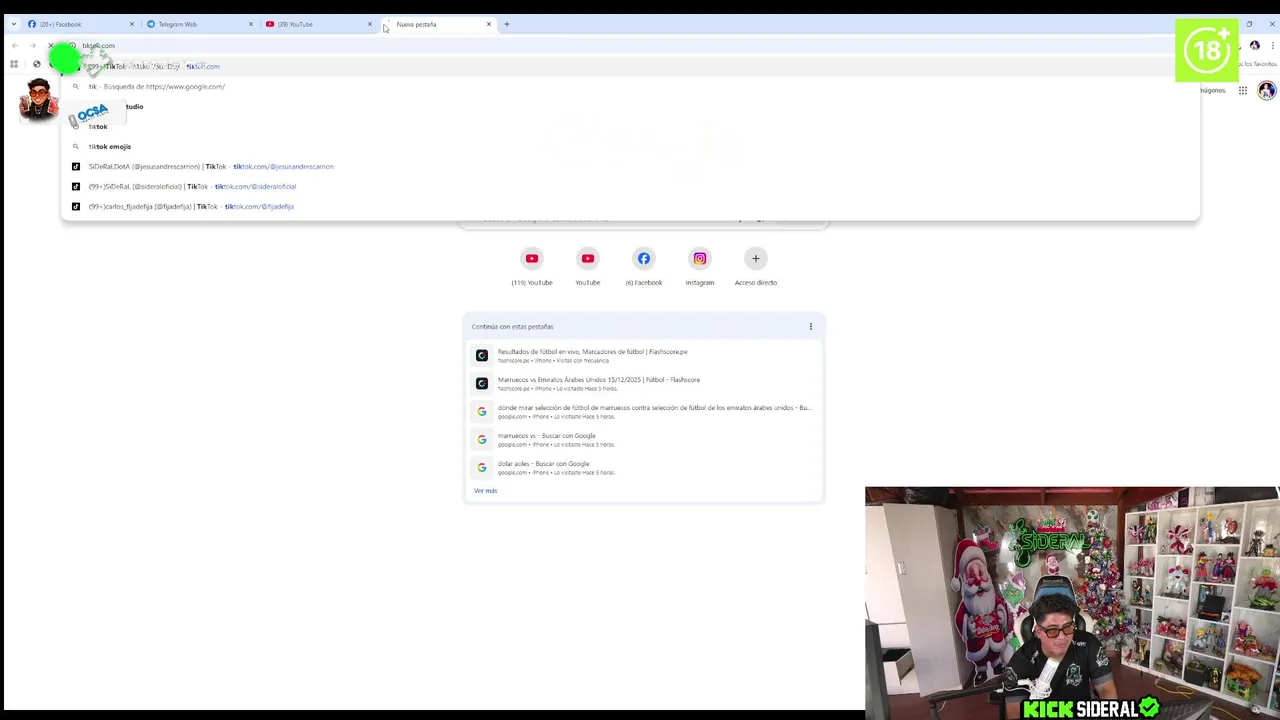Add a shortcut with Acceso directo
The image size is (1280, 720).
[x=756, y=267]
